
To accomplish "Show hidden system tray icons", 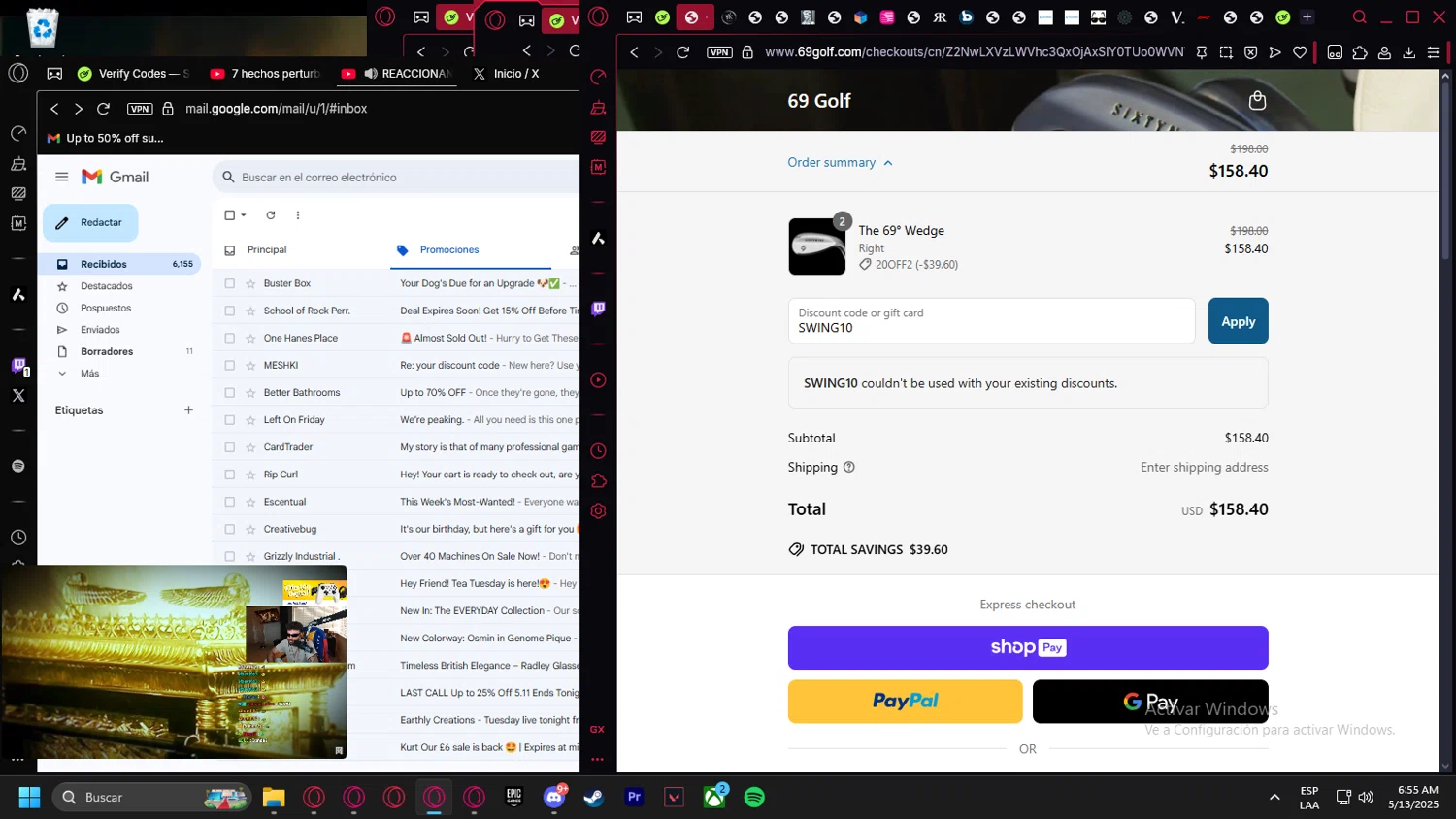I will coord(1274,797).
